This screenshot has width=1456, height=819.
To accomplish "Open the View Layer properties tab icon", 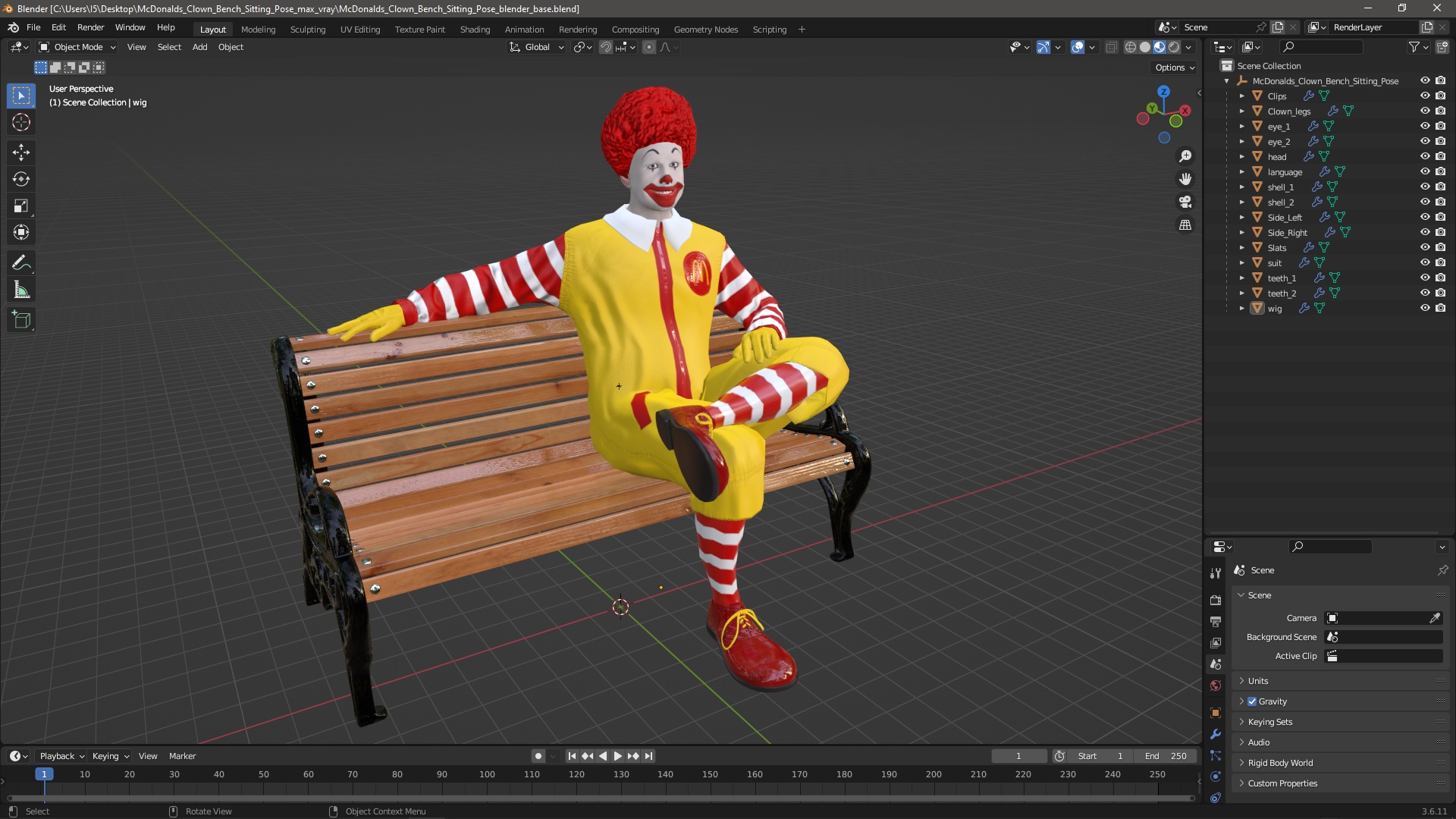I will [x=1216, y=642].
